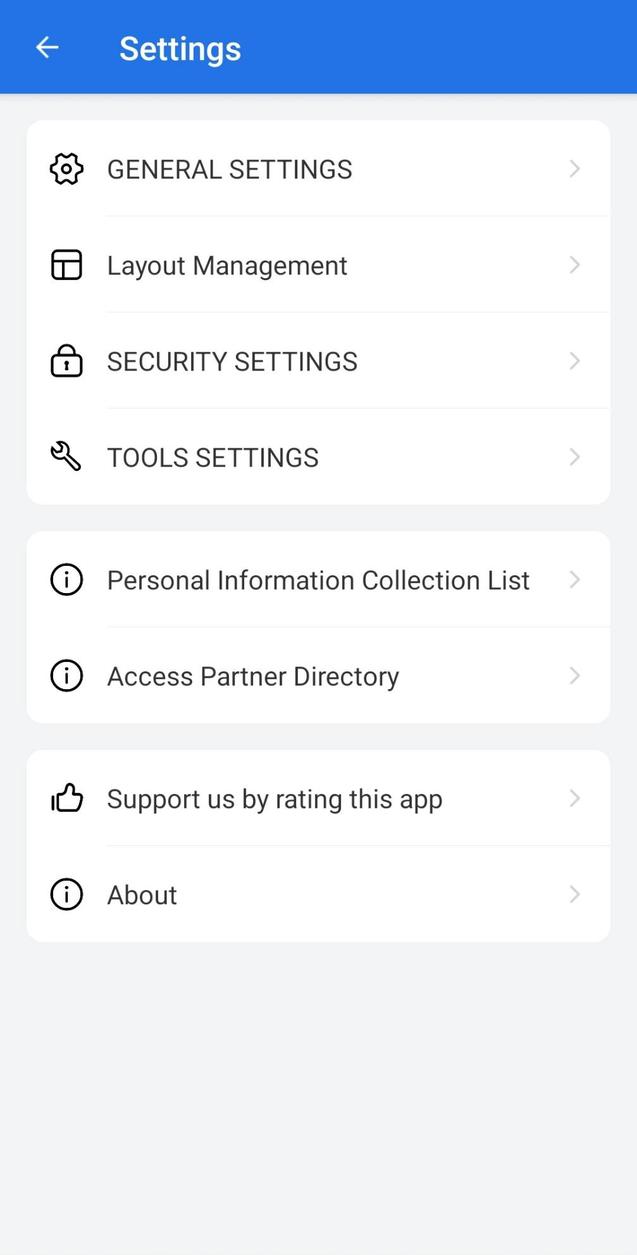The image size is (637, 1255).
Task: Click the info icon beside About
Action: [x=66, y=893]
